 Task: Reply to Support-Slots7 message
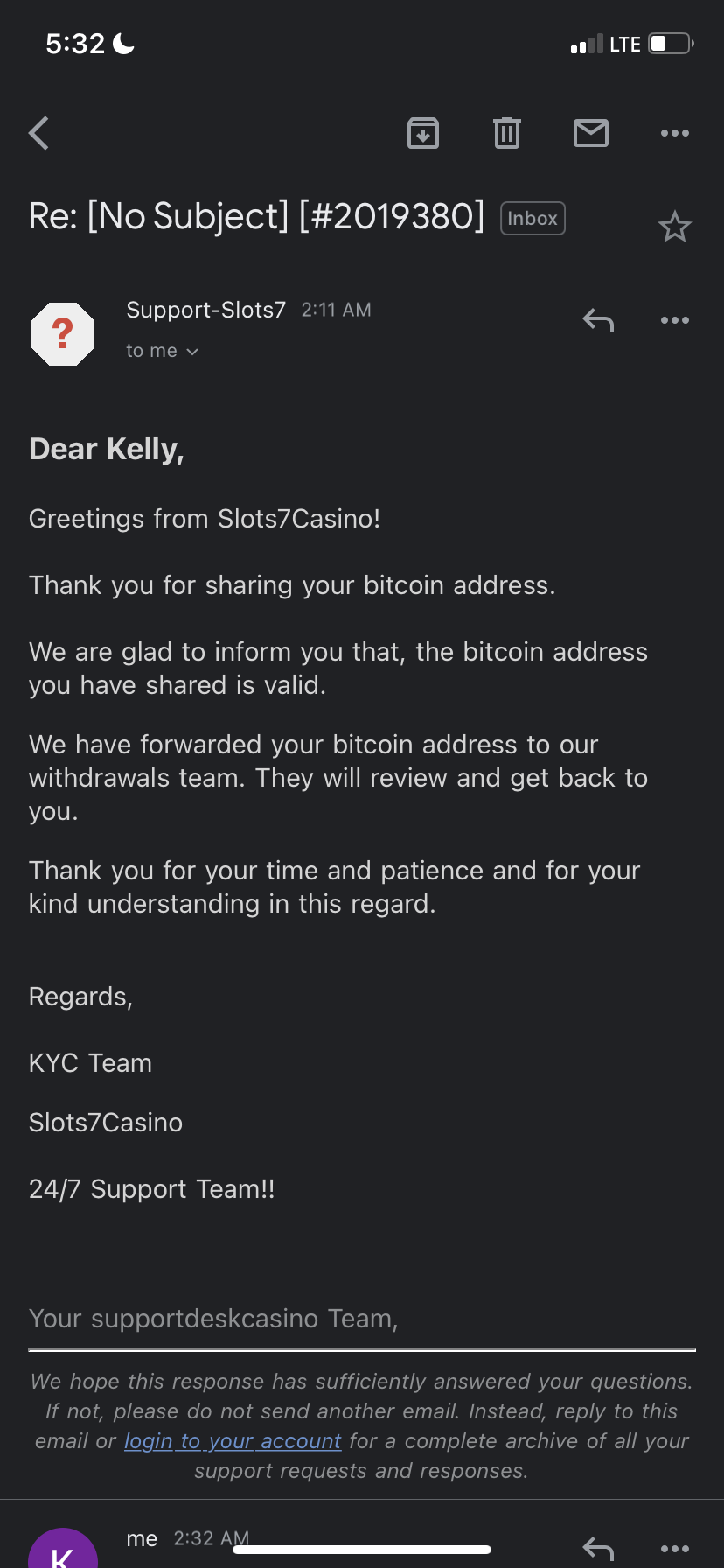(598, 321)
